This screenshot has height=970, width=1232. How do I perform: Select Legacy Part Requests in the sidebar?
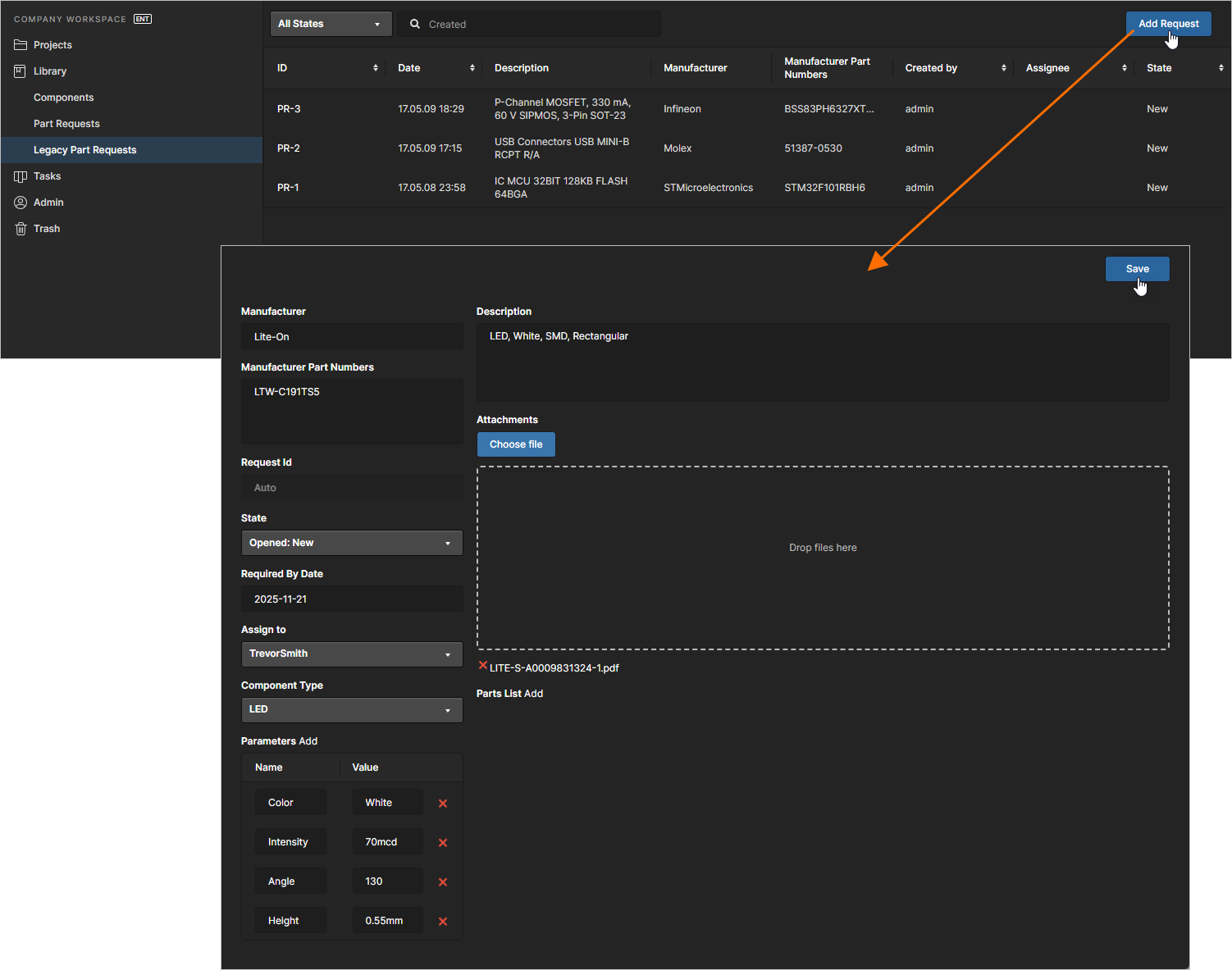[84, 149]
